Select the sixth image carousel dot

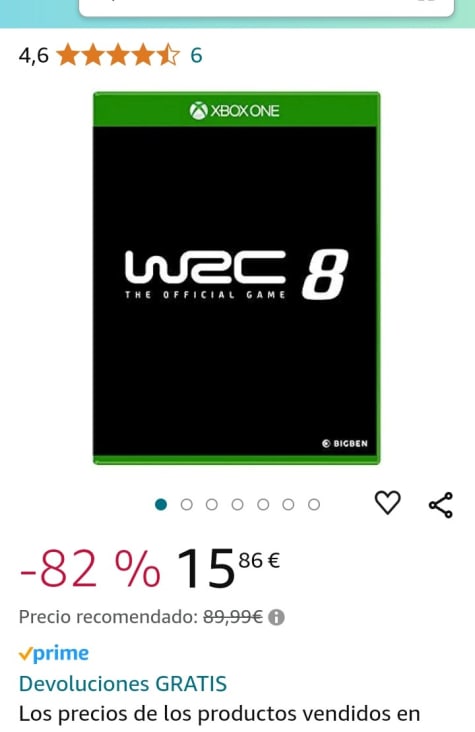[x=288, y=505]
